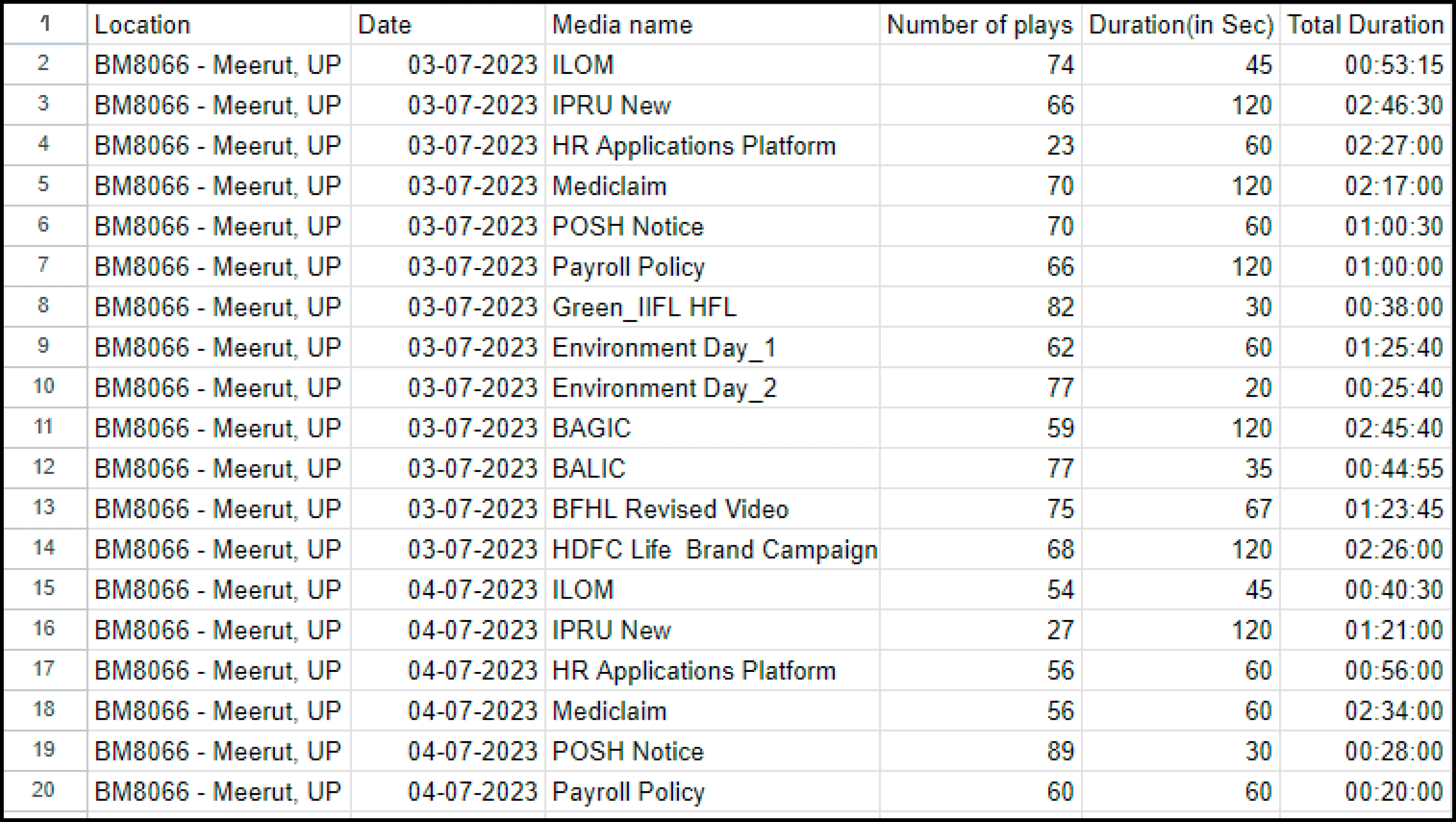Click plays value 75 in row 13
Screen dimensions: 1456x822
(x=981, y=508)
